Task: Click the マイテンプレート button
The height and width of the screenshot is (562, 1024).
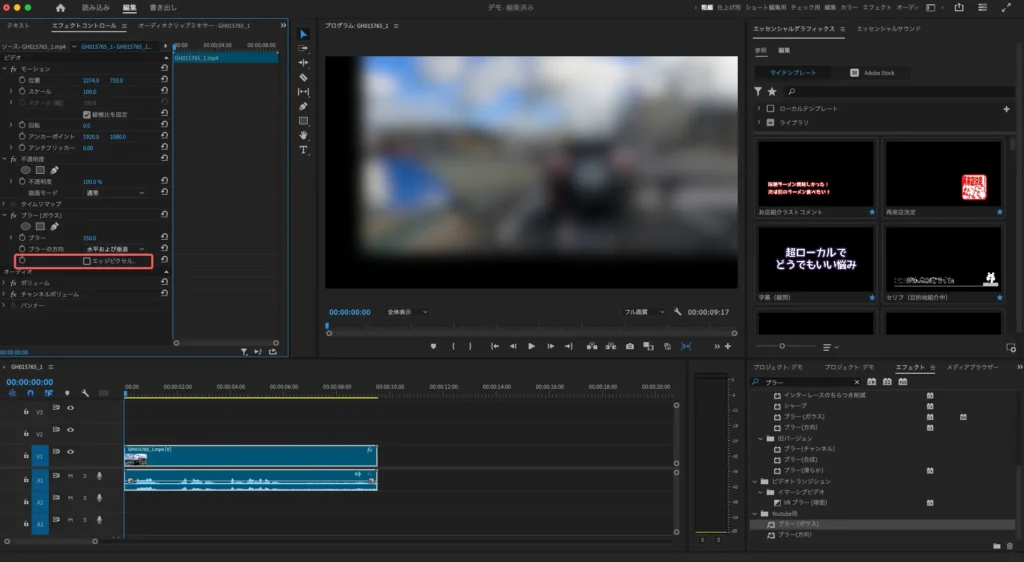Action: (792, 73)
